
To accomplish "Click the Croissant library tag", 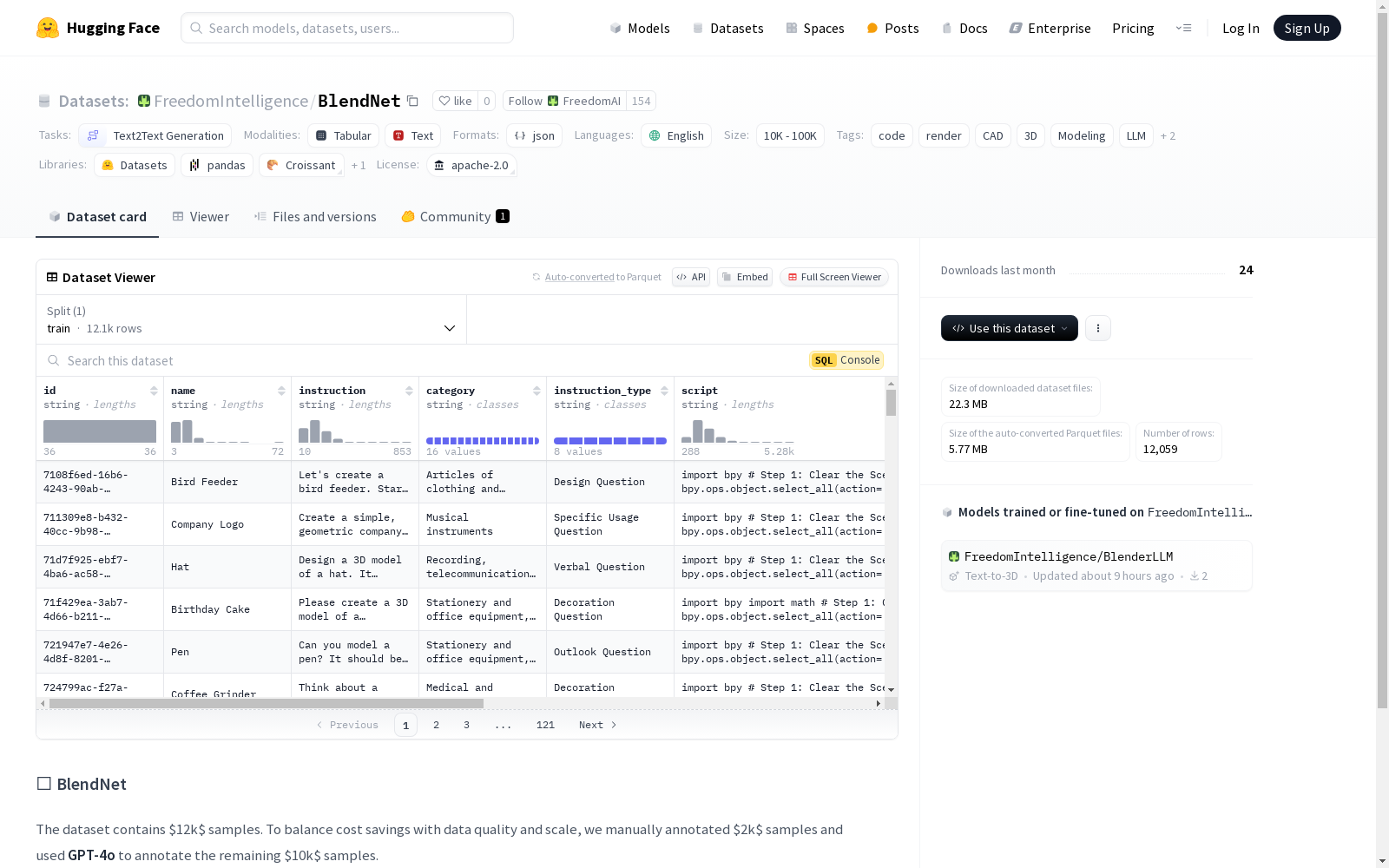I will pos(301,165).
